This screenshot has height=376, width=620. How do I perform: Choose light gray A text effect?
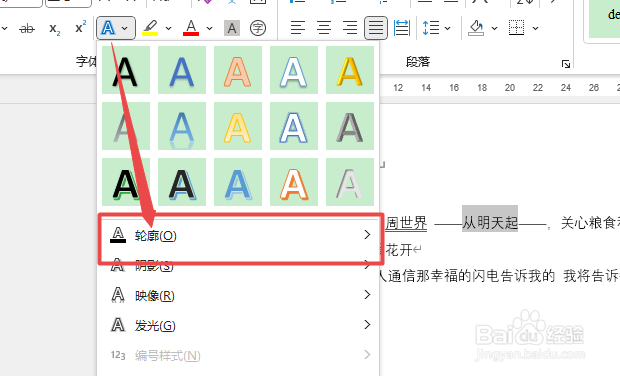click(x=350, y=182)
